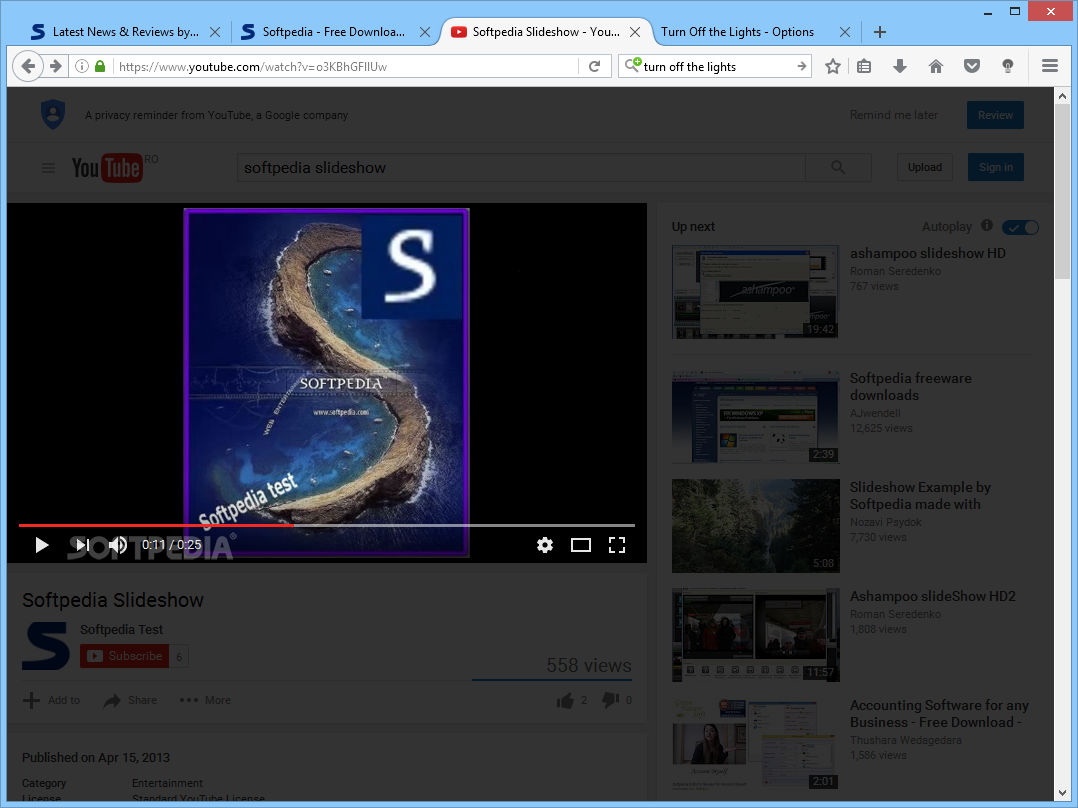Image resolution: width=1078 pixels, height=808 pixels.
Task: Open ashampoo slideshow HD thumbnail
Action: tap(756, 292)
